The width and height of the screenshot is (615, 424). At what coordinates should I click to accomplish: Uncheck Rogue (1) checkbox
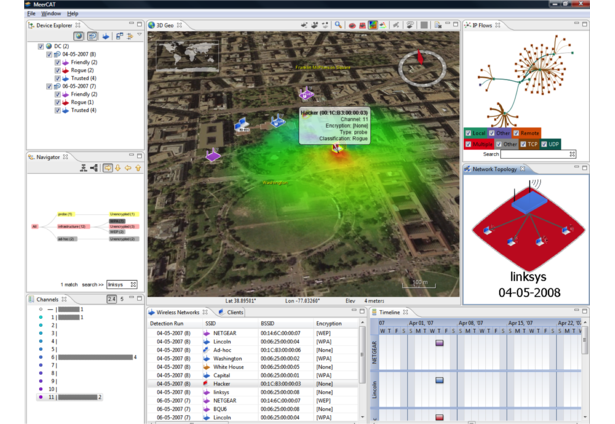(x=58, y=102)
